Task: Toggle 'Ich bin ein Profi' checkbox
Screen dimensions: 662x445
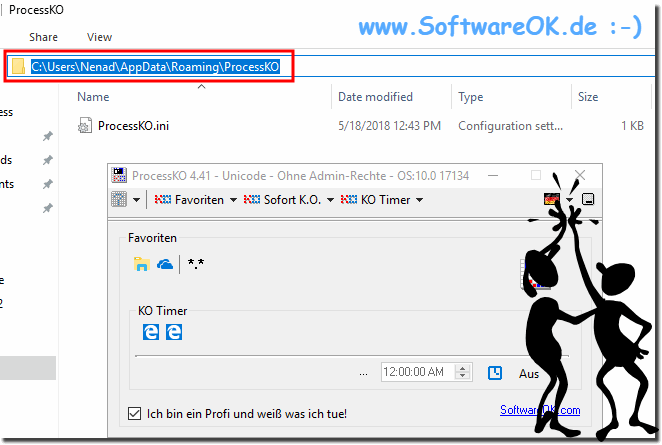Action: click(x=135, y=413)
